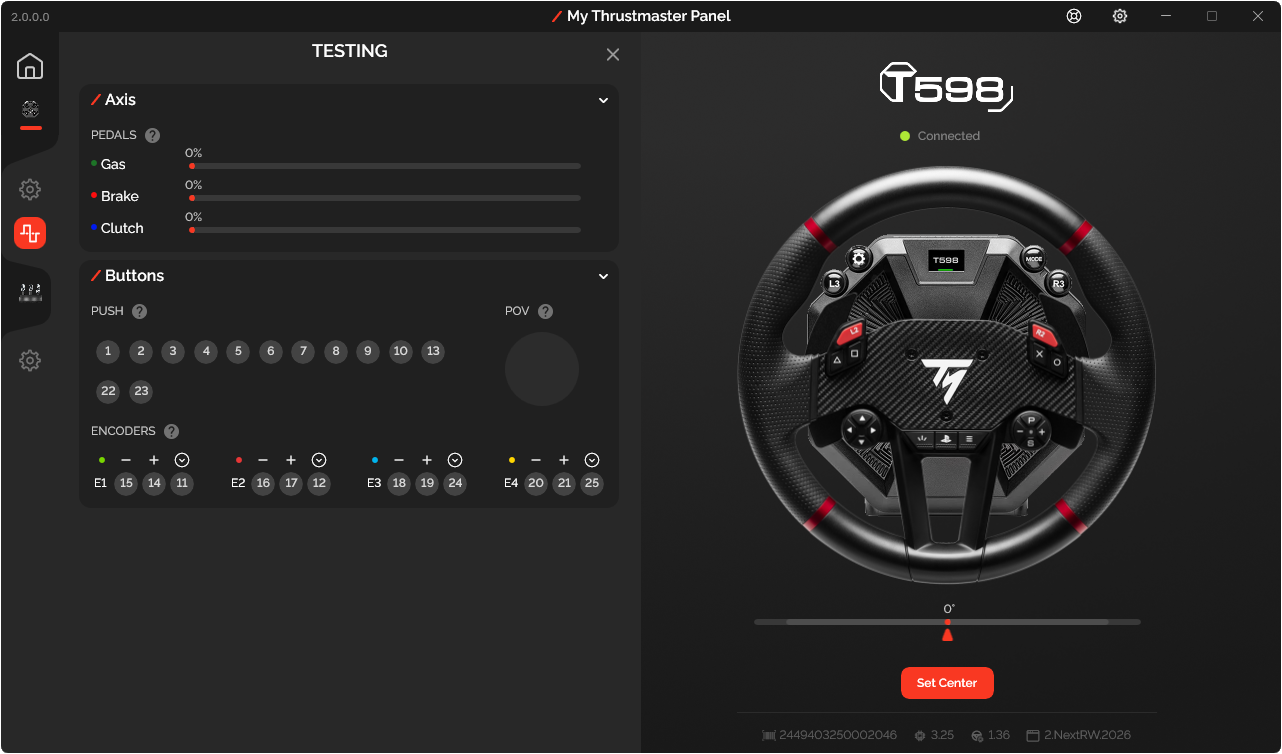Screen dimensions: 1282x754
Task: Click the "2.NextRW.2026" text
Action: tap(1087, 735)
